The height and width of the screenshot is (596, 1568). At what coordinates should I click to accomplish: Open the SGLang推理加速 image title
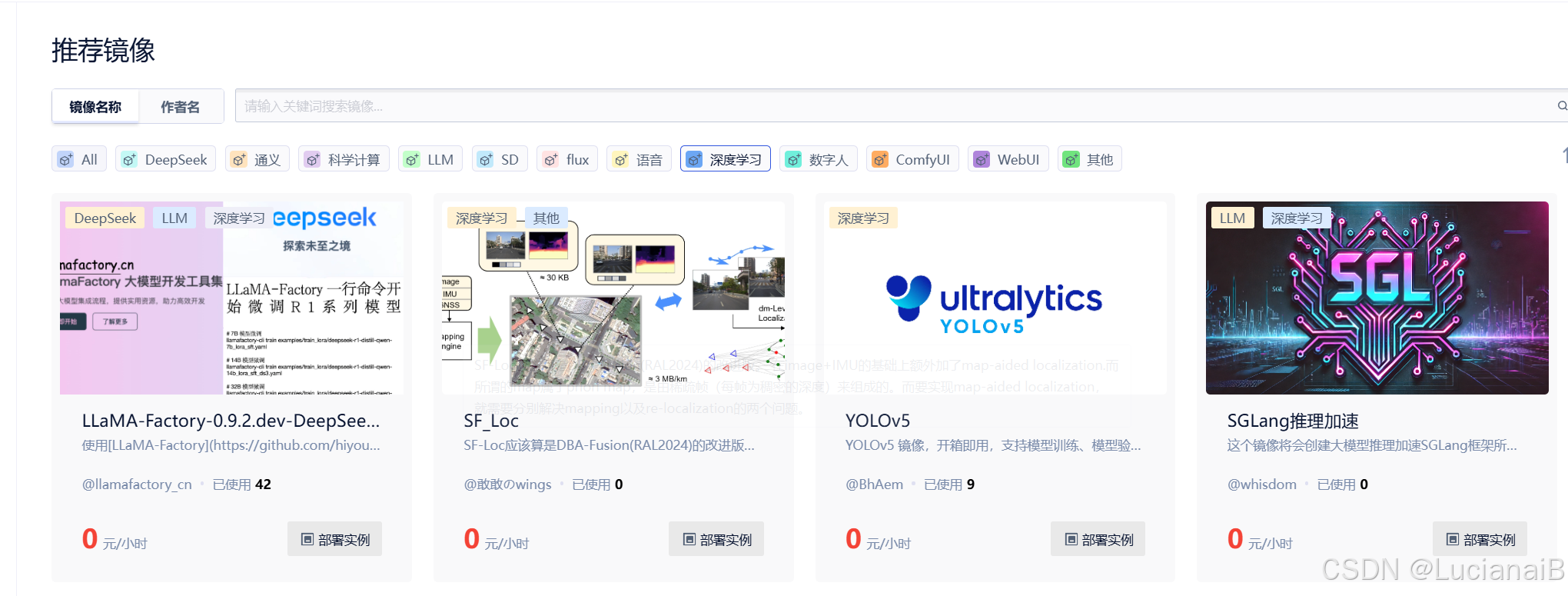click(1293, 421)
